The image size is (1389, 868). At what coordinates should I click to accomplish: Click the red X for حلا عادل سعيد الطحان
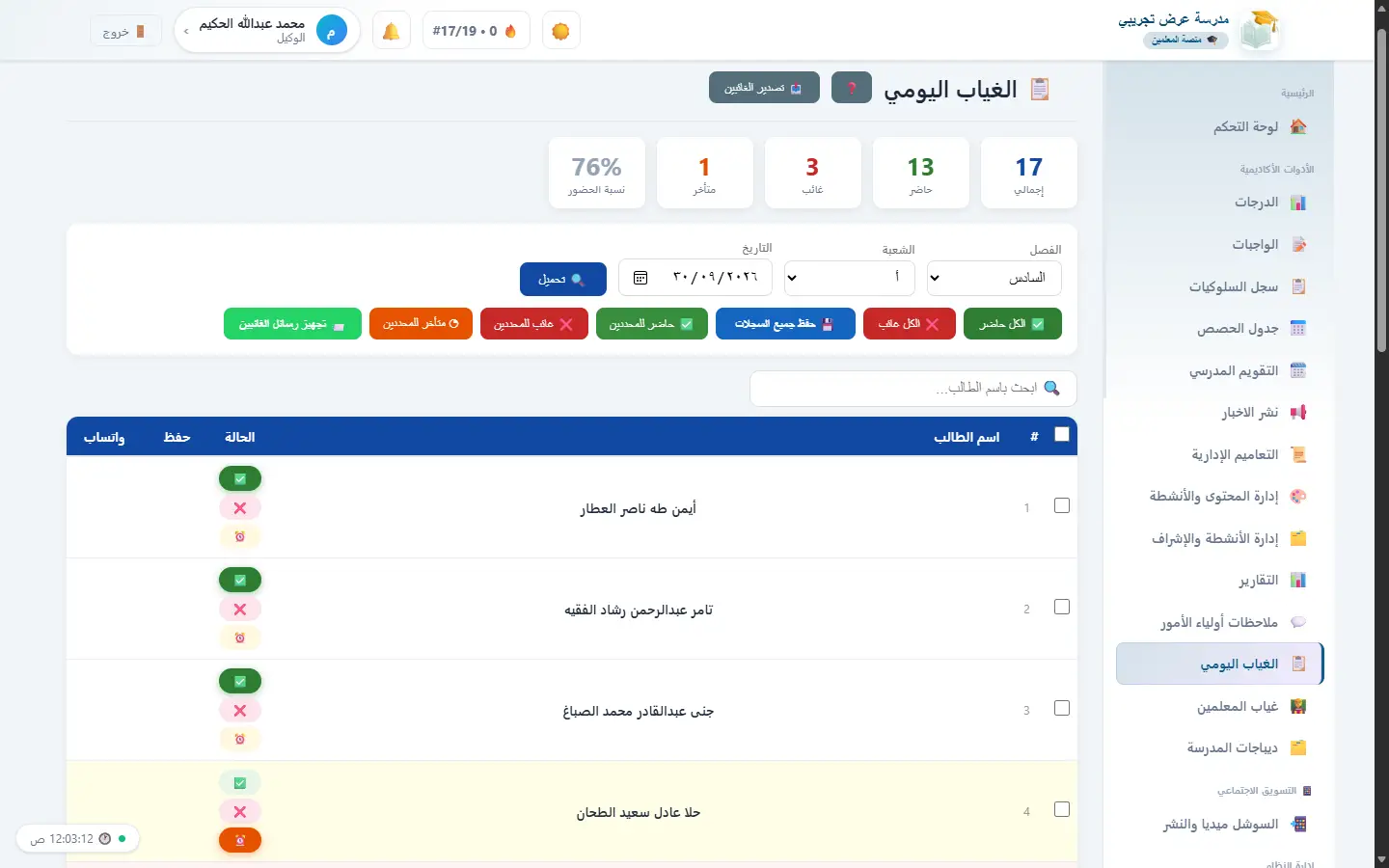point(240,812)
